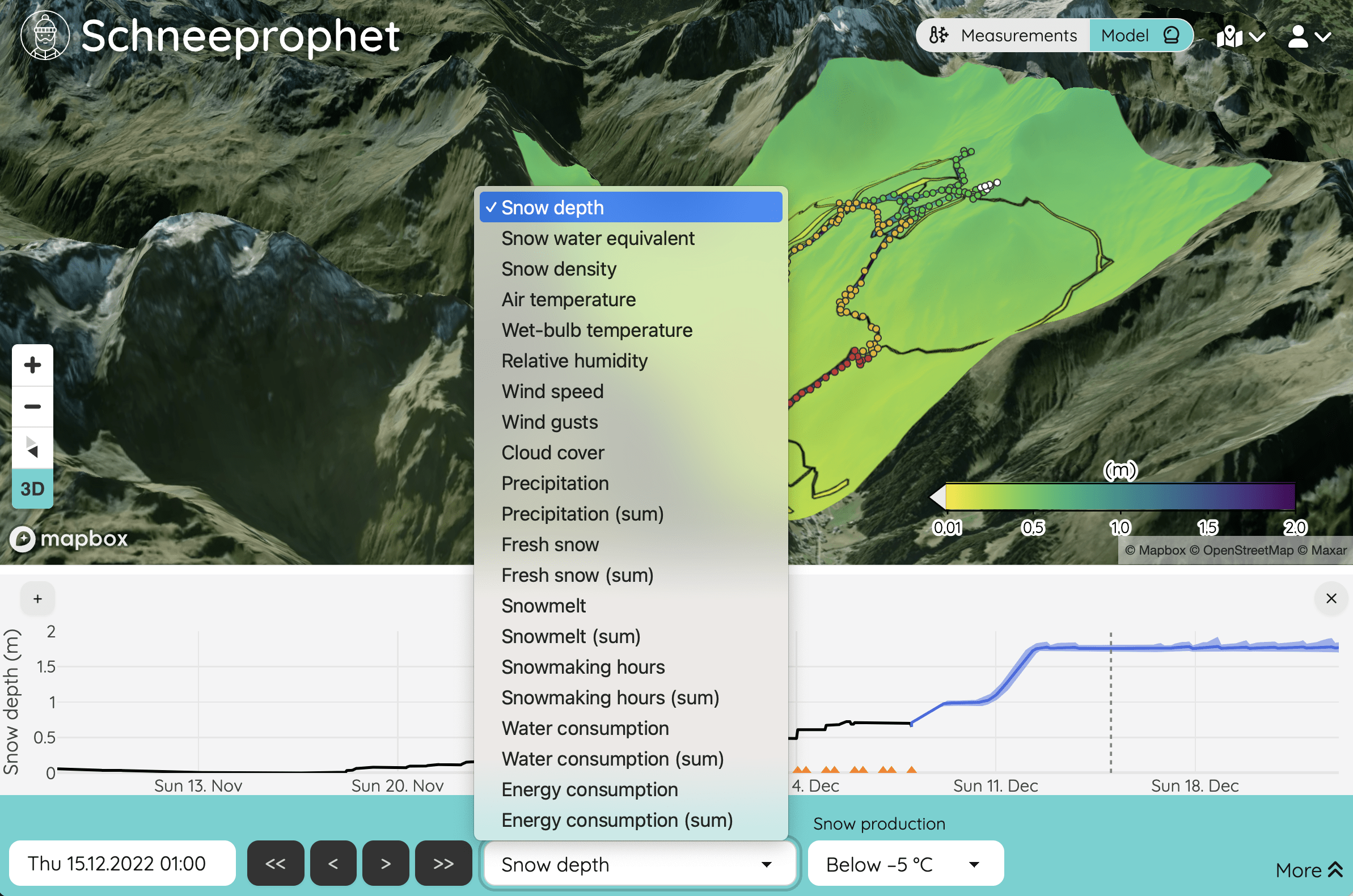Click the color scale lower-bound arrow
The width and height of the screenshot is (1353, 896).
tap(937, 497)
